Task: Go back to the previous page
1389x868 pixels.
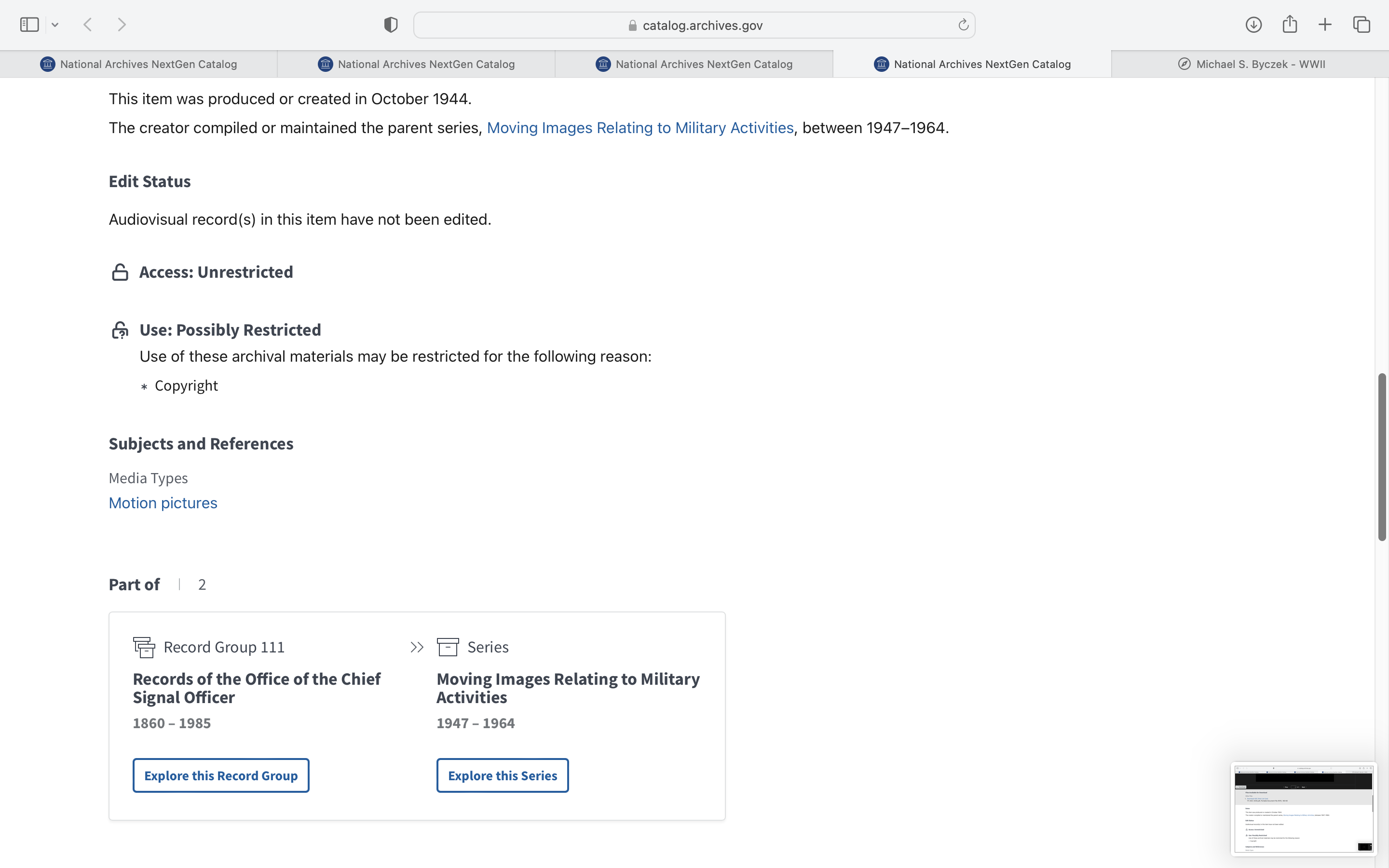Action: click(88, 25)
